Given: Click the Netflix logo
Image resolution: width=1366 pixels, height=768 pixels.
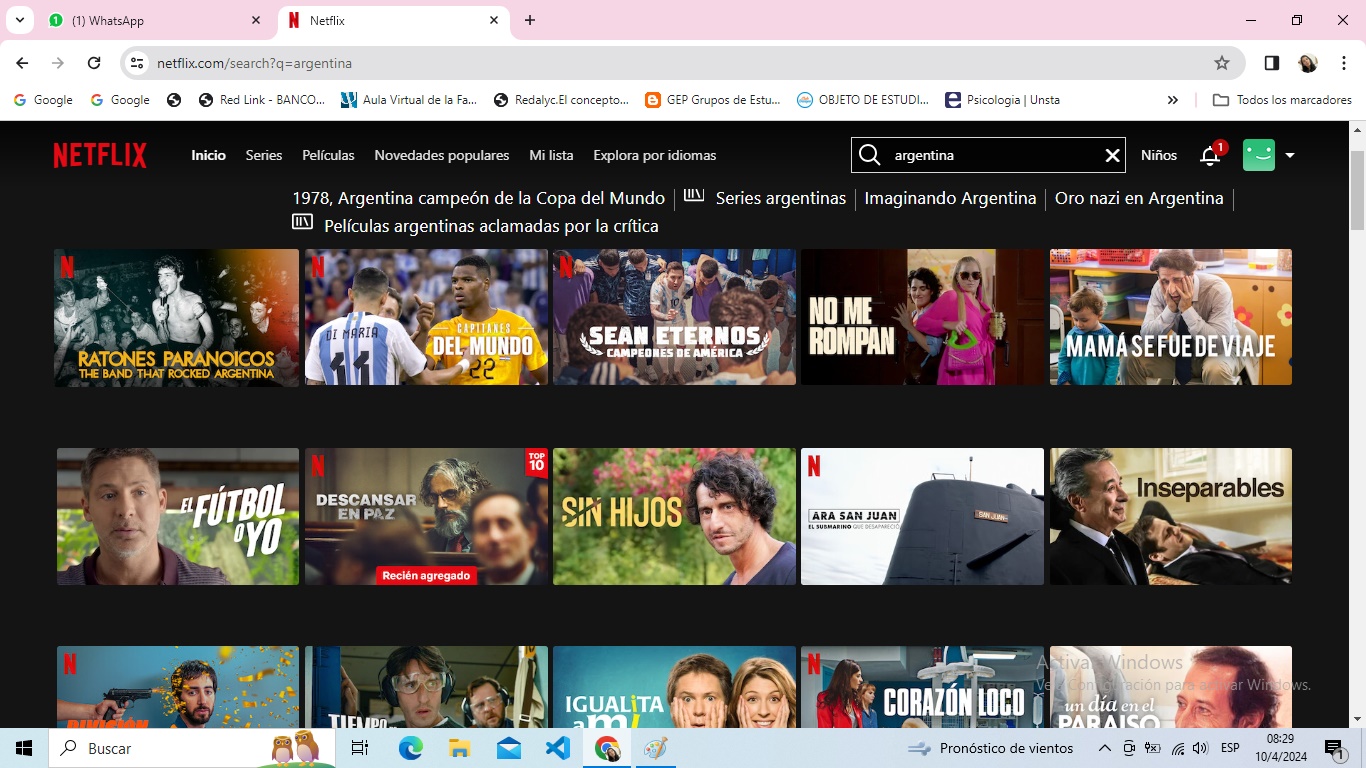Looking at the screenshot, I should coord(100,155).
